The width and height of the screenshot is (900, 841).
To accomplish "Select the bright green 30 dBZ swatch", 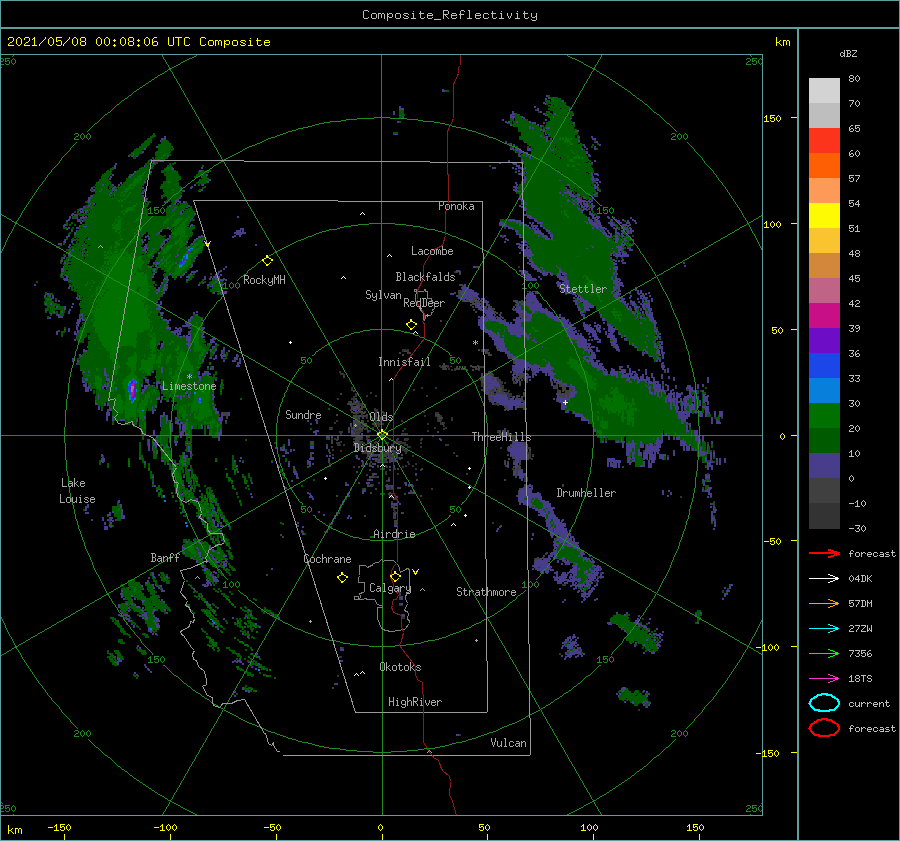I will 824,416.
